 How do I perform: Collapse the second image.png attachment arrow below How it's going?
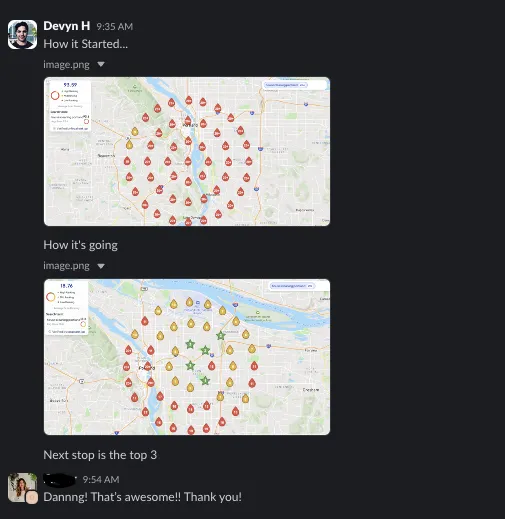coord(101,266)
